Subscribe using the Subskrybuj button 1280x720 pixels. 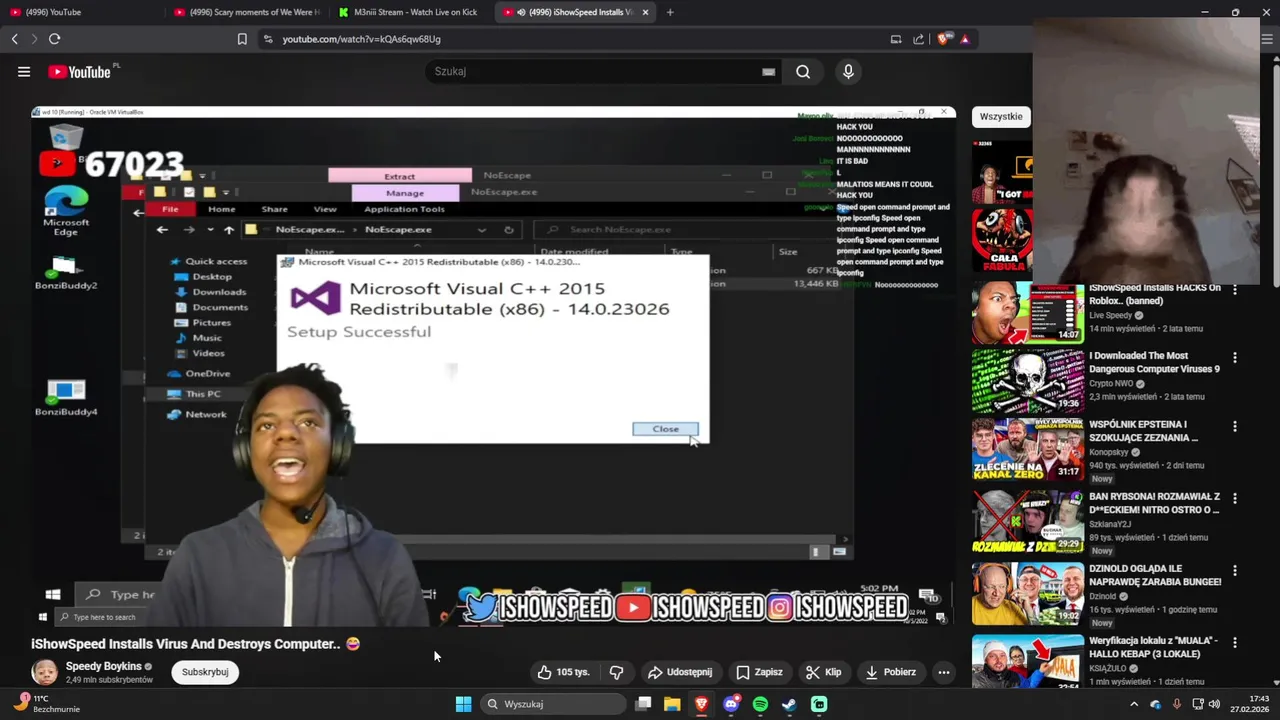pos(205,672)
